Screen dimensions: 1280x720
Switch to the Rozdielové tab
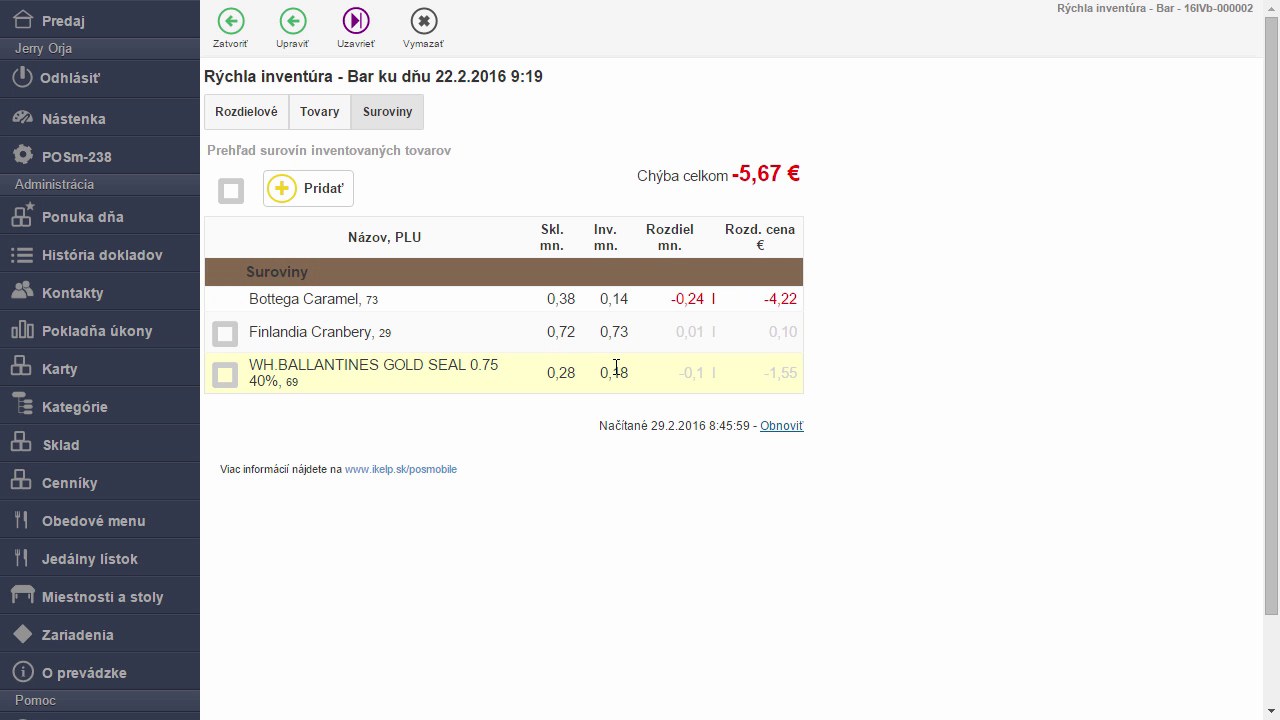pos(246,112)
